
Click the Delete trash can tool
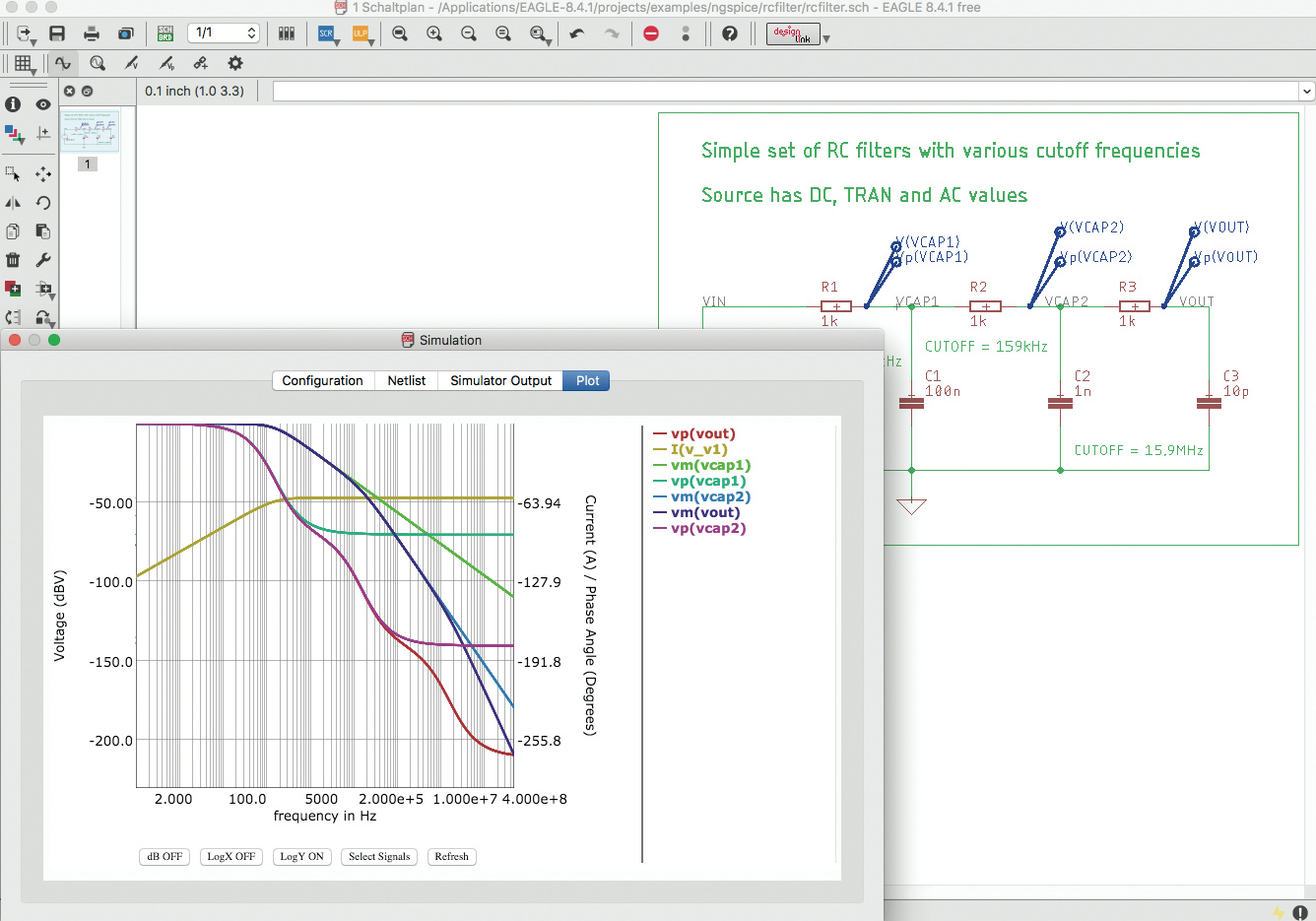13,260
